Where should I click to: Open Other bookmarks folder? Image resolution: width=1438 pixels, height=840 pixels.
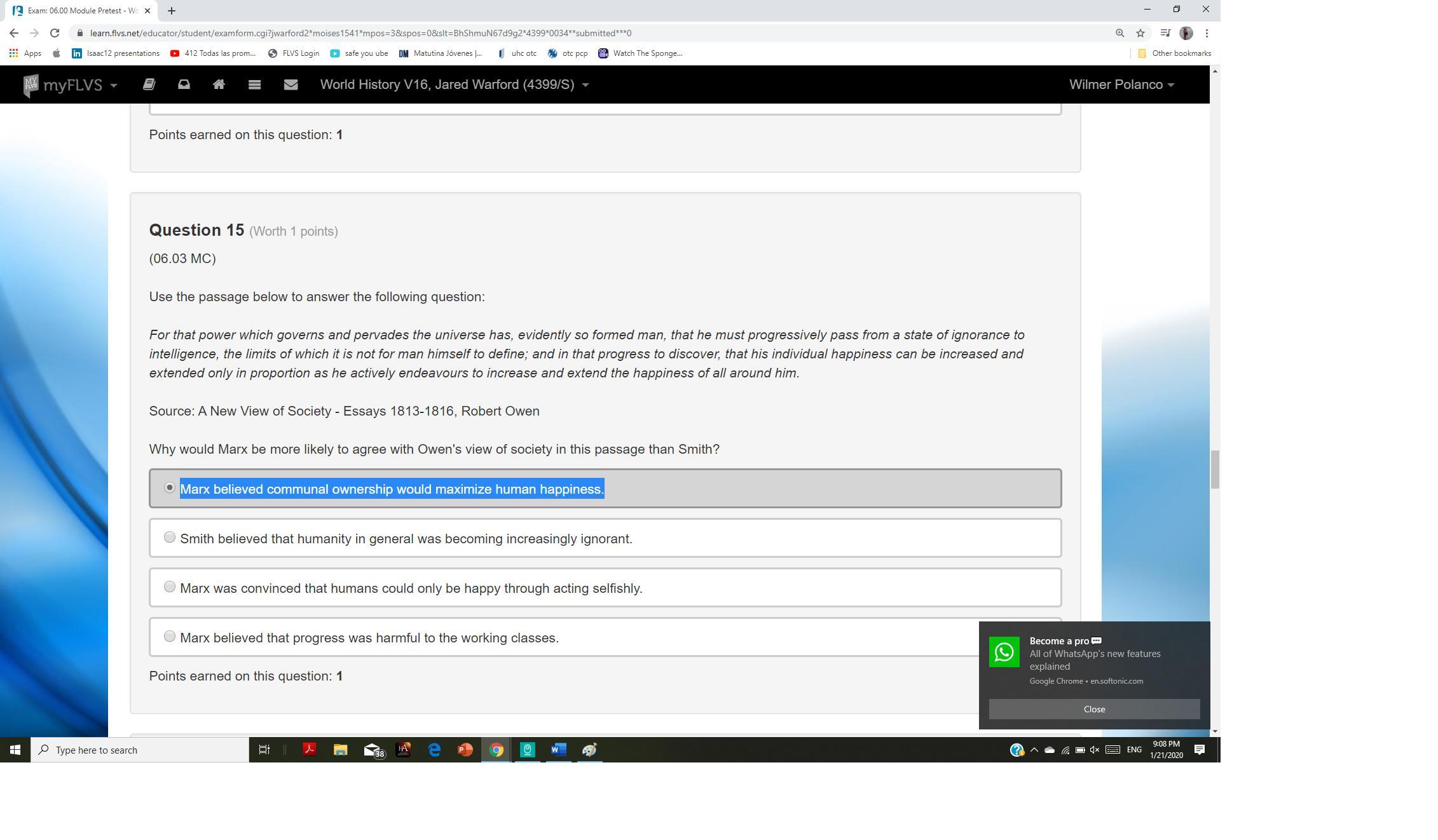[1174, 53]
